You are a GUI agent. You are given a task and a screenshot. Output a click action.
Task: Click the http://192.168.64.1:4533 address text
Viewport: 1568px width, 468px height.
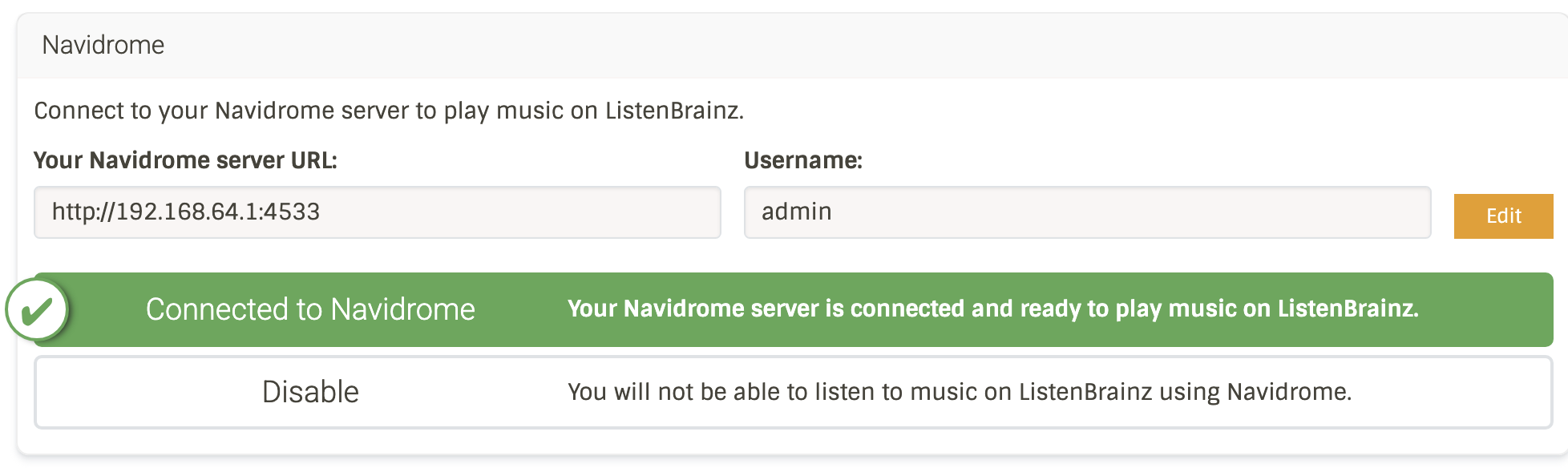click(x=186, y=212)
